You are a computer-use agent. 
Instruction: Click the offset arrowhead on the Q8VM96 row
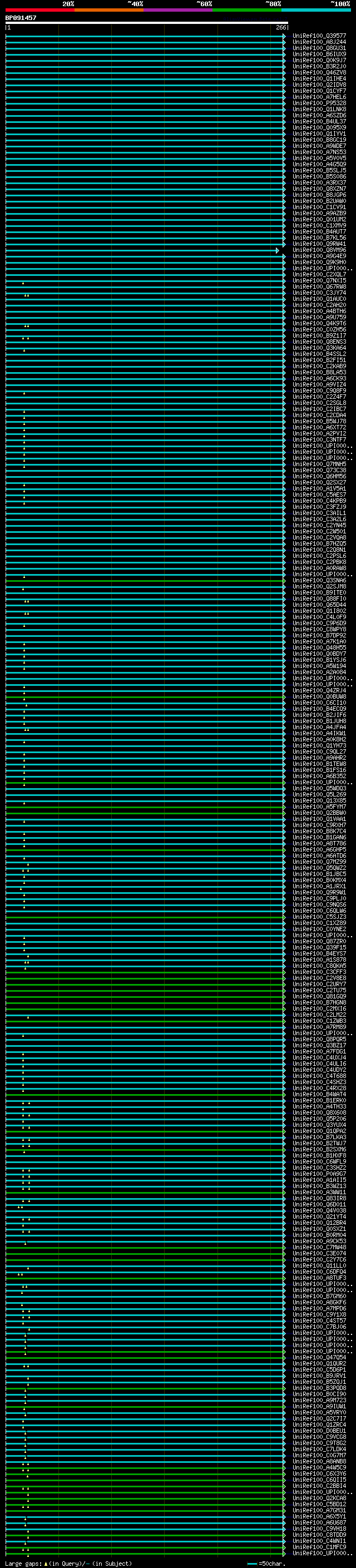coord(278,250)
